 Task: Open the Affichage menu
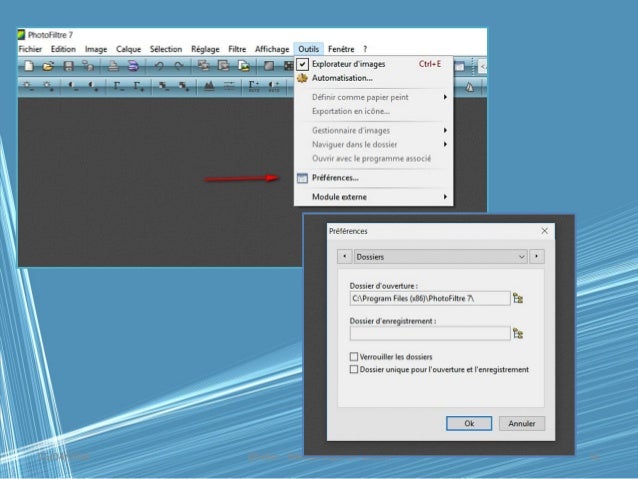point(272,49)
